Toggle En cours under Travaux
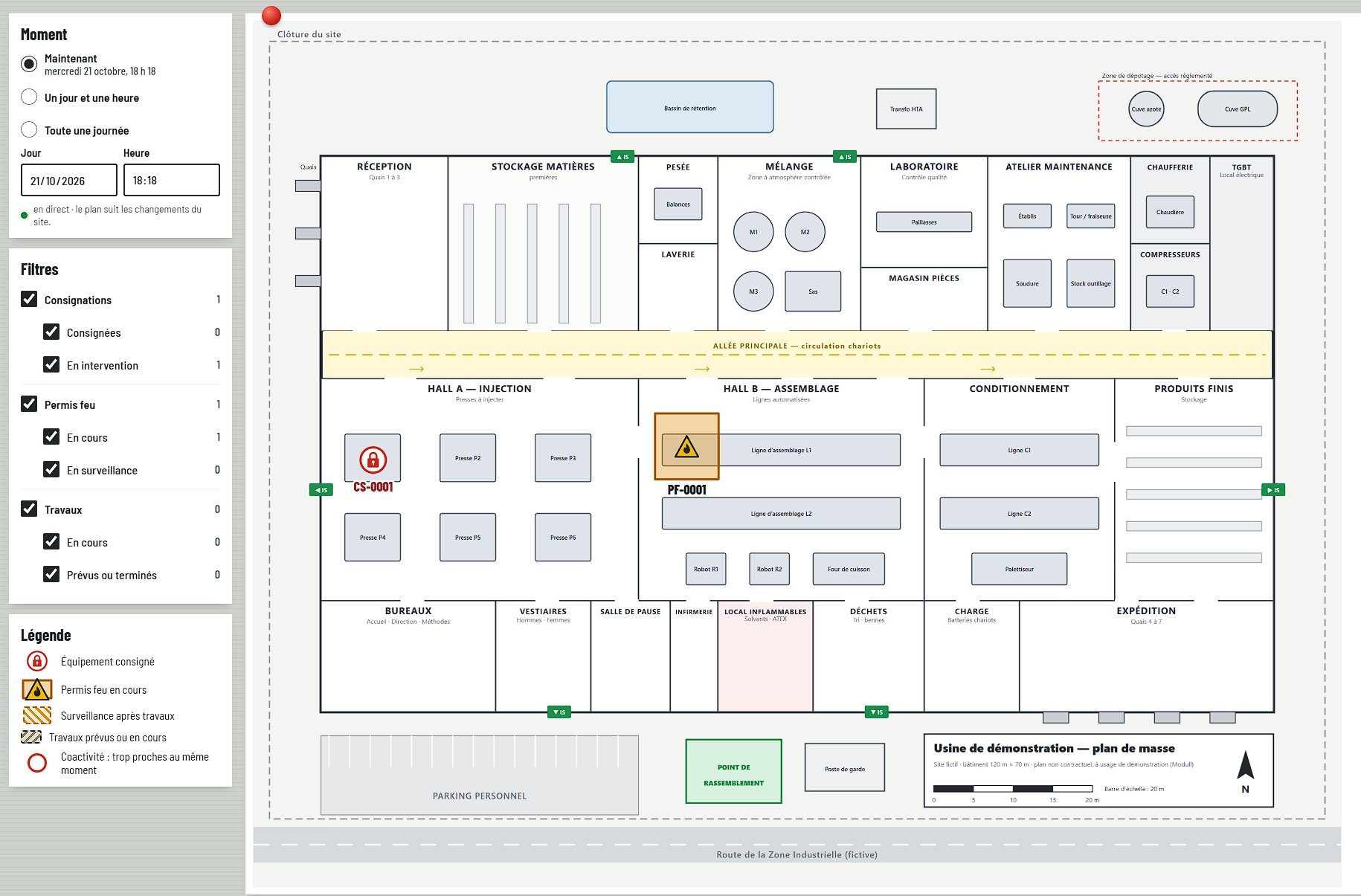The height and width of the screenshot is (896, 1361). pos(51,541)
